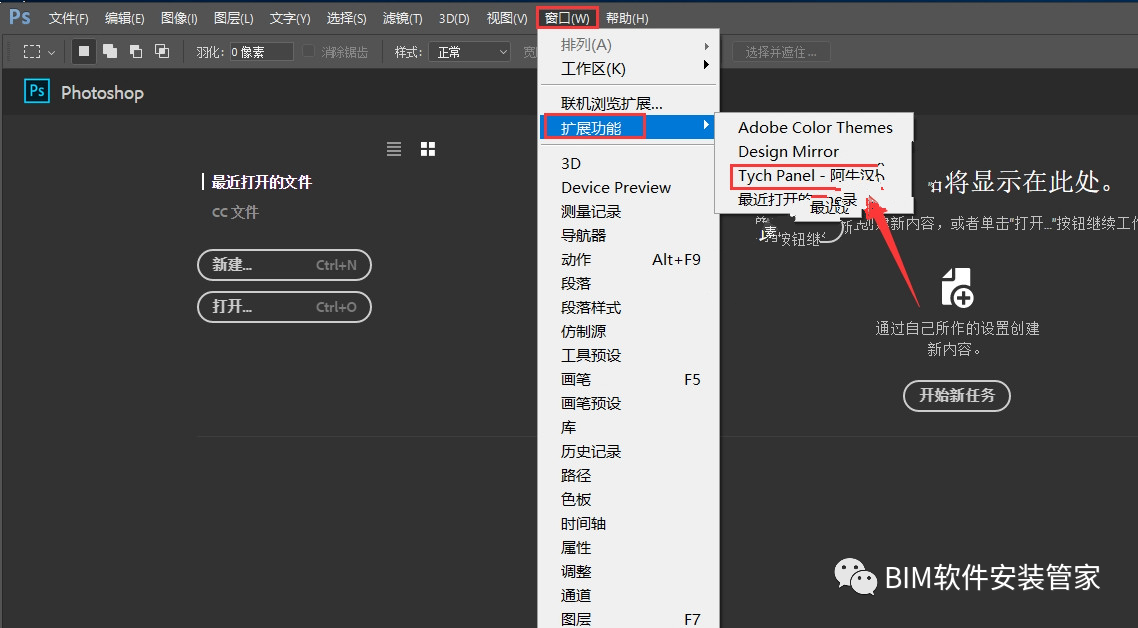Image resolution: width=1138 pixels, height=628 pixels.
Task: Toggle the 3D panel in the Window menu
Action: [629, 163]
